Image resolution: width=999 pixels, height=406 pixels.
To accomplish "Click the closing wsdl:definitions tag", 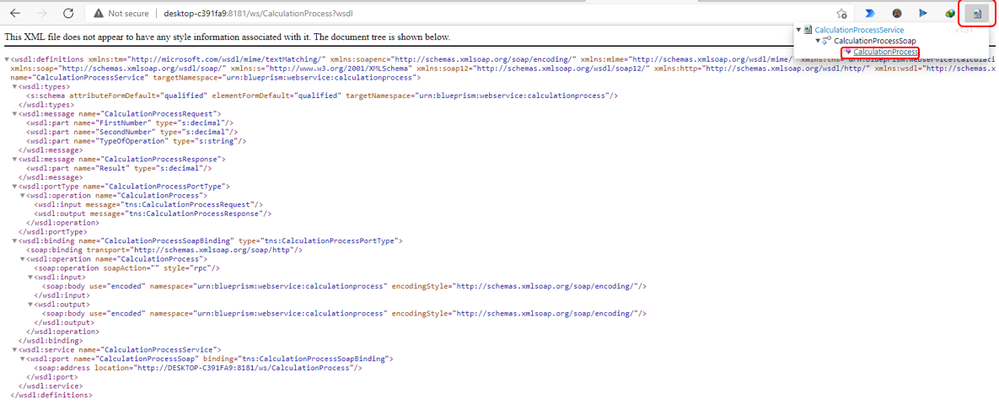I will click(51, 395).
